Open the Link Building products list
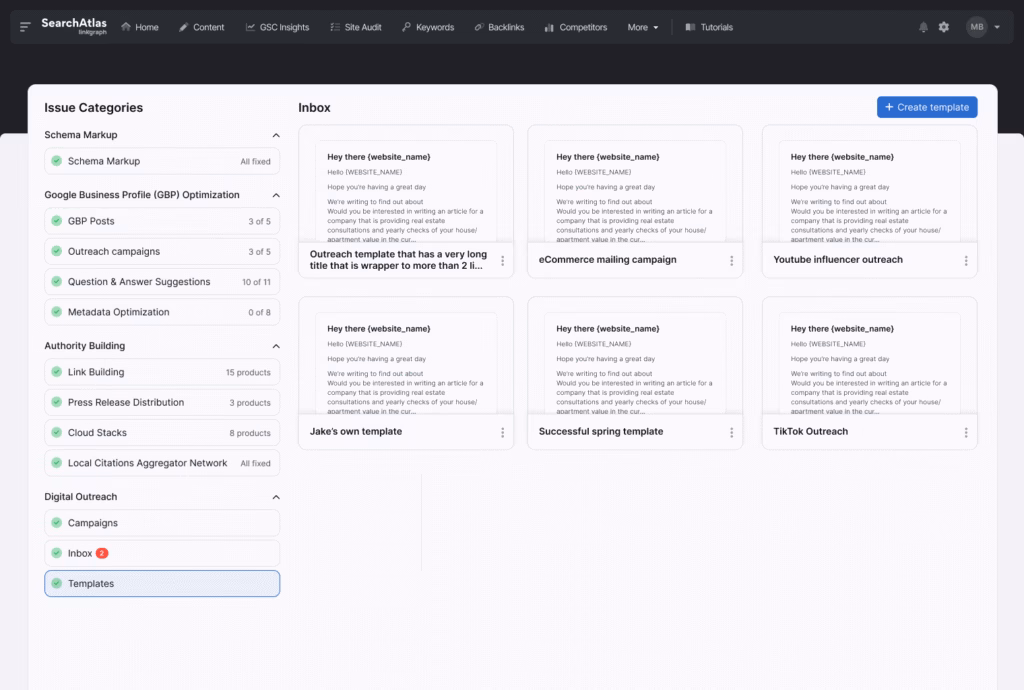The height and width of the screenshot is (690, 1024). point(162,372)
